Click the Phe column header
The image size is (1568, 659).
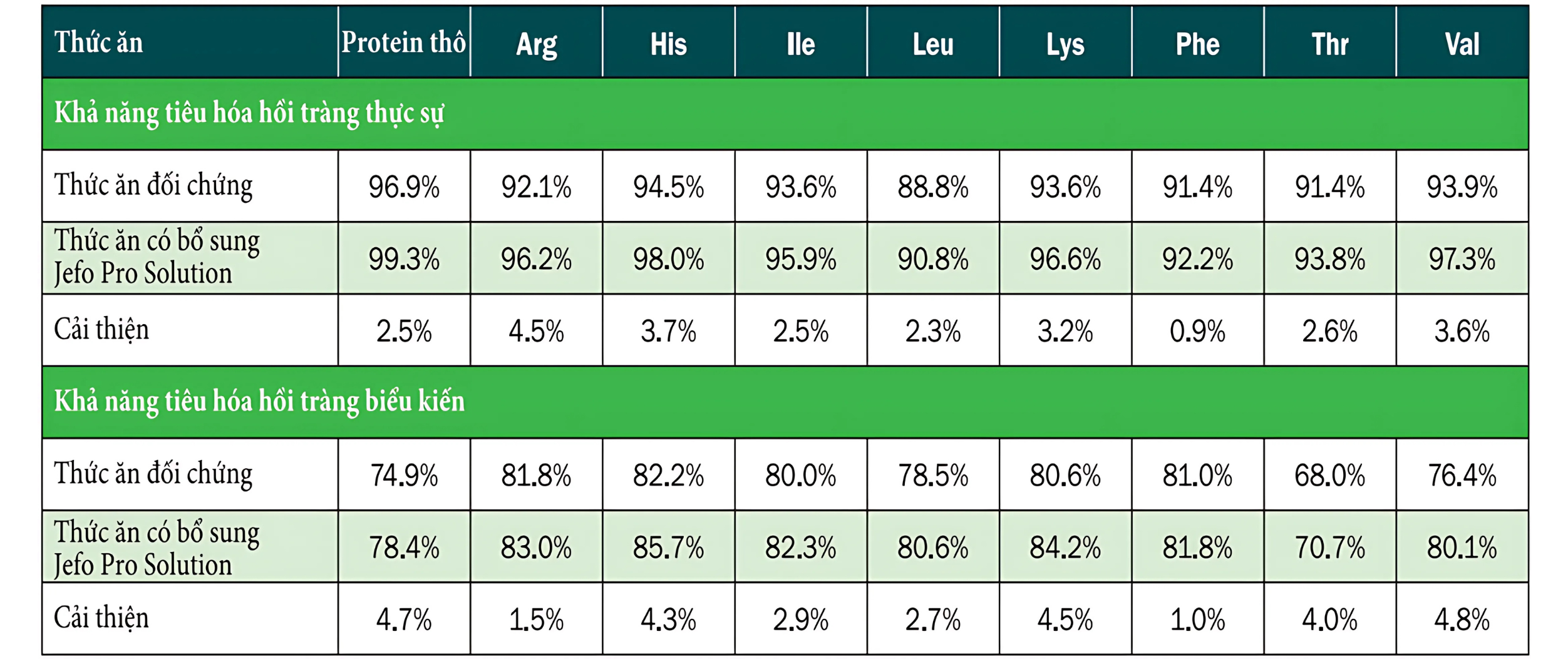tap(1197, 44)
